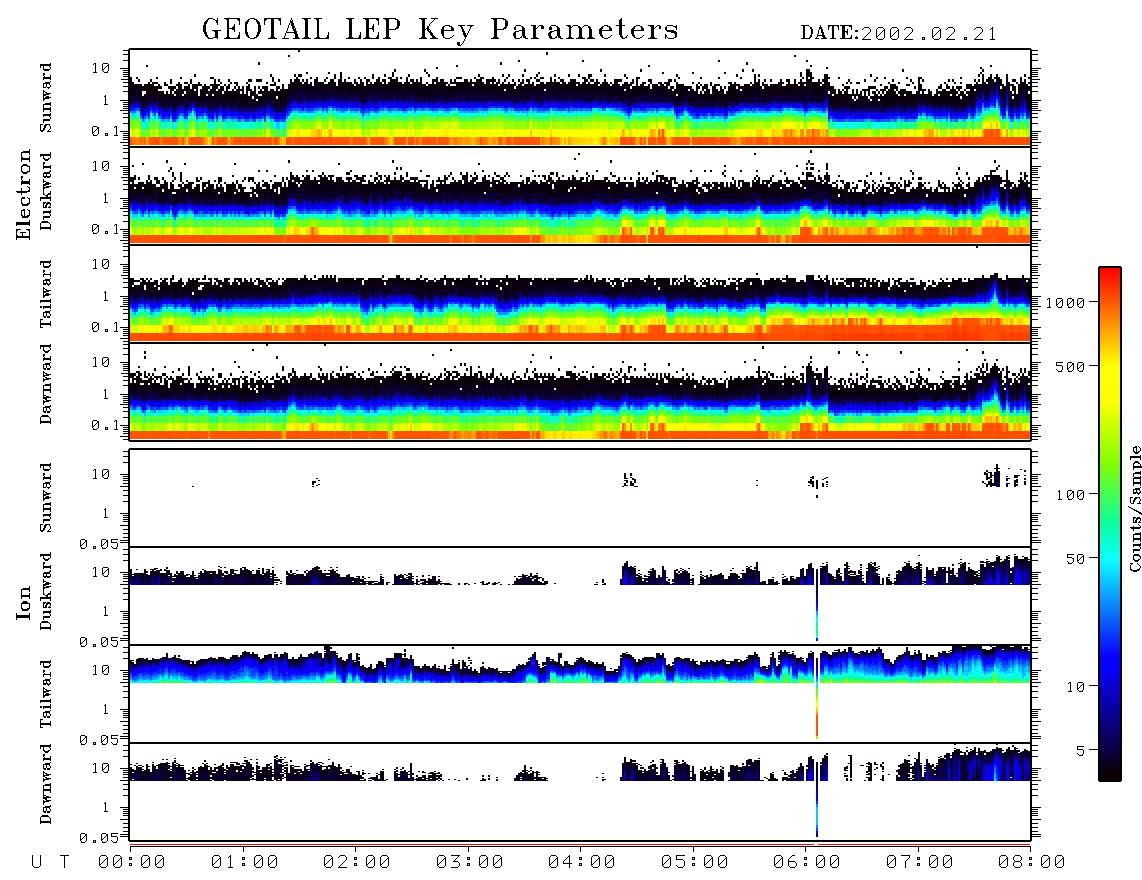Select the Ion Duskward axis label
The width and height of the screenshot is (1142, 880).
coord(45,591)
